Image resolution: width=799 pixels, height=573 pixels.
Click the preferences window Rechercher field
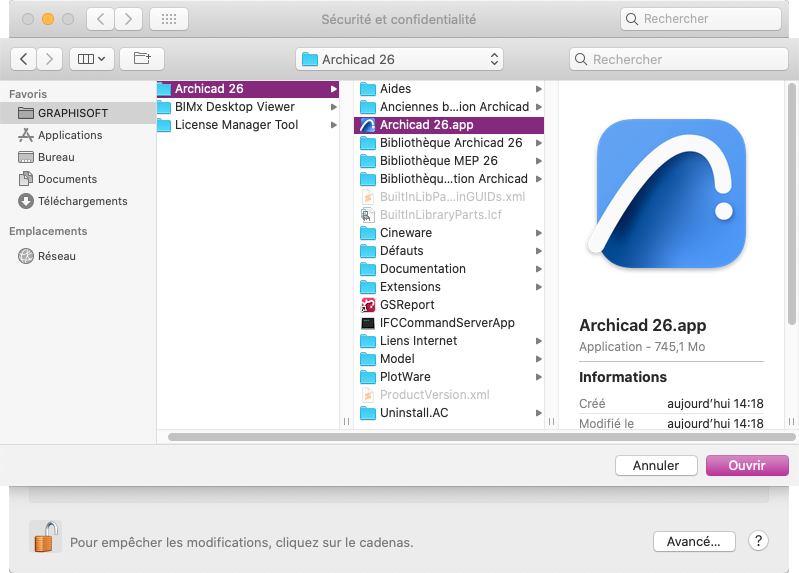click(x=701, y=19)
